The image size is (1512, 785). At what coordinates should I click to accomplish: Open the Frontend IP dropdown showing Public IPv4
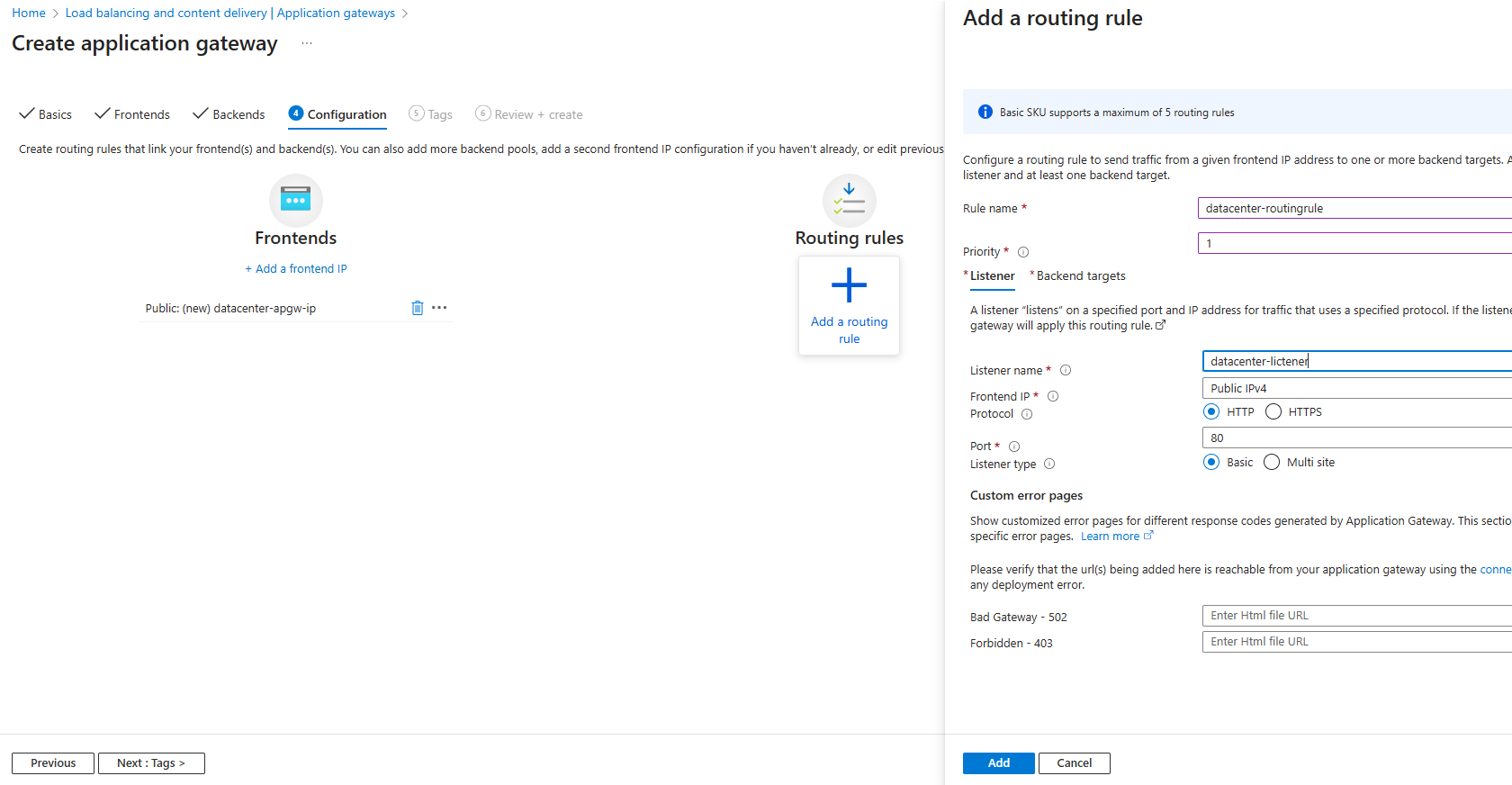tap(1355, 388)
